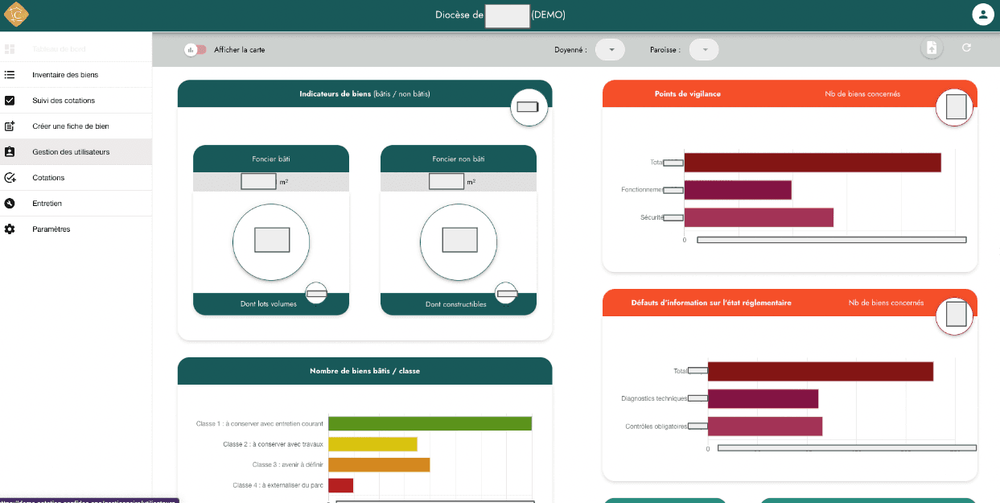Click the green Classe 1 bar
This screenshot has width=1000, height=503.
pos(430,423)
